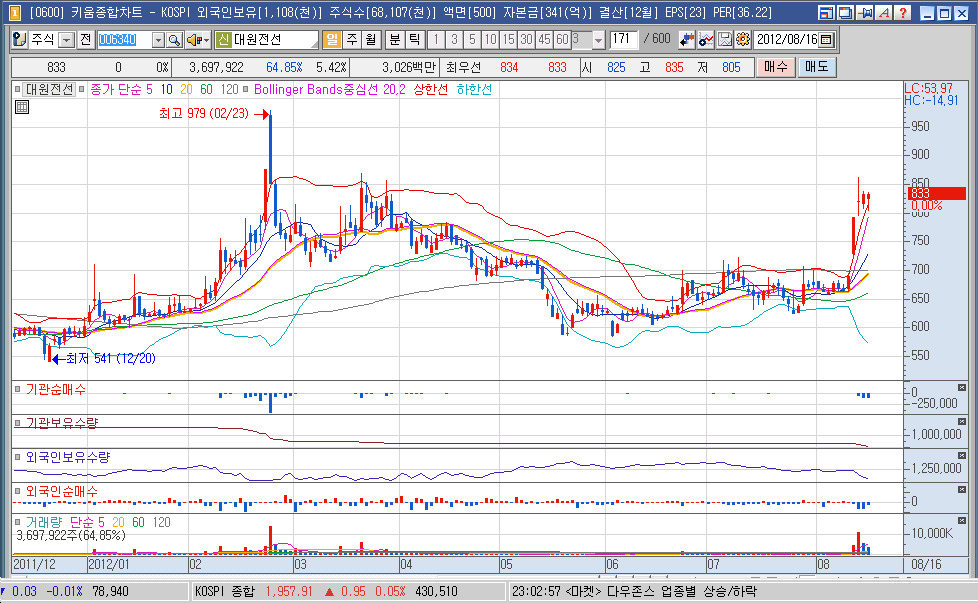Select the 60 interval button
978x603 pixels.
pyautogui.click(x=563, y=40)
